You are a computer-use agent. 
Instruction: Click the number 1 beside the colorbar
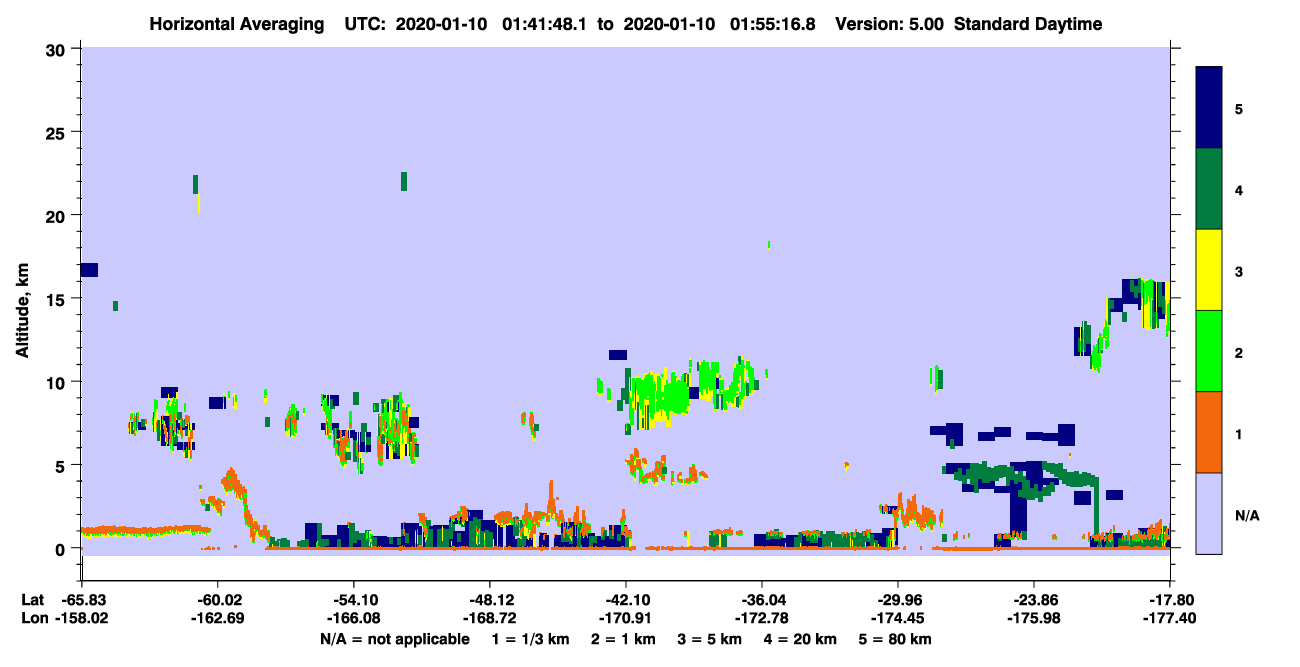tap(1238, 434)
